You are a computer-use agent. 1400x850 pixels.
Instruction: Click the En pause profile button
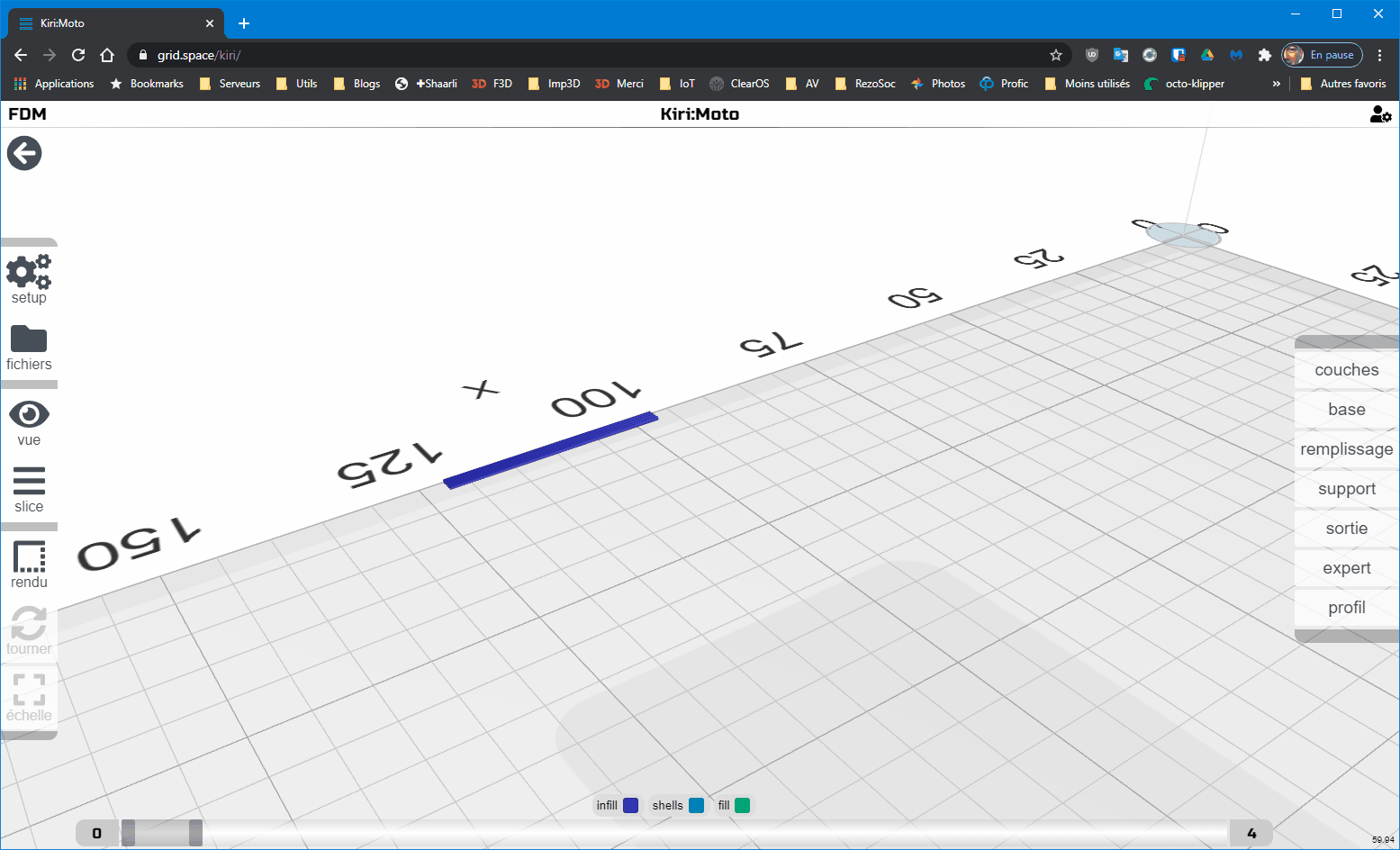[x=1322, y=55]
